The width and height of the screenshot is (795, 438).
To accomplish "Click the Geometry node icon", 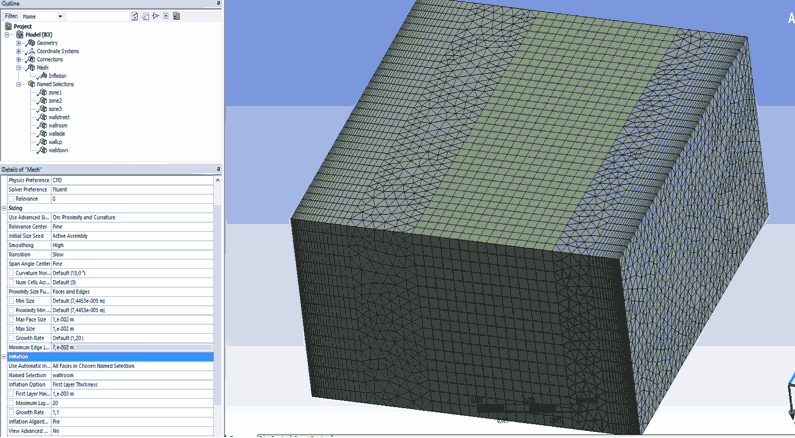I will [x=31, y=43].
